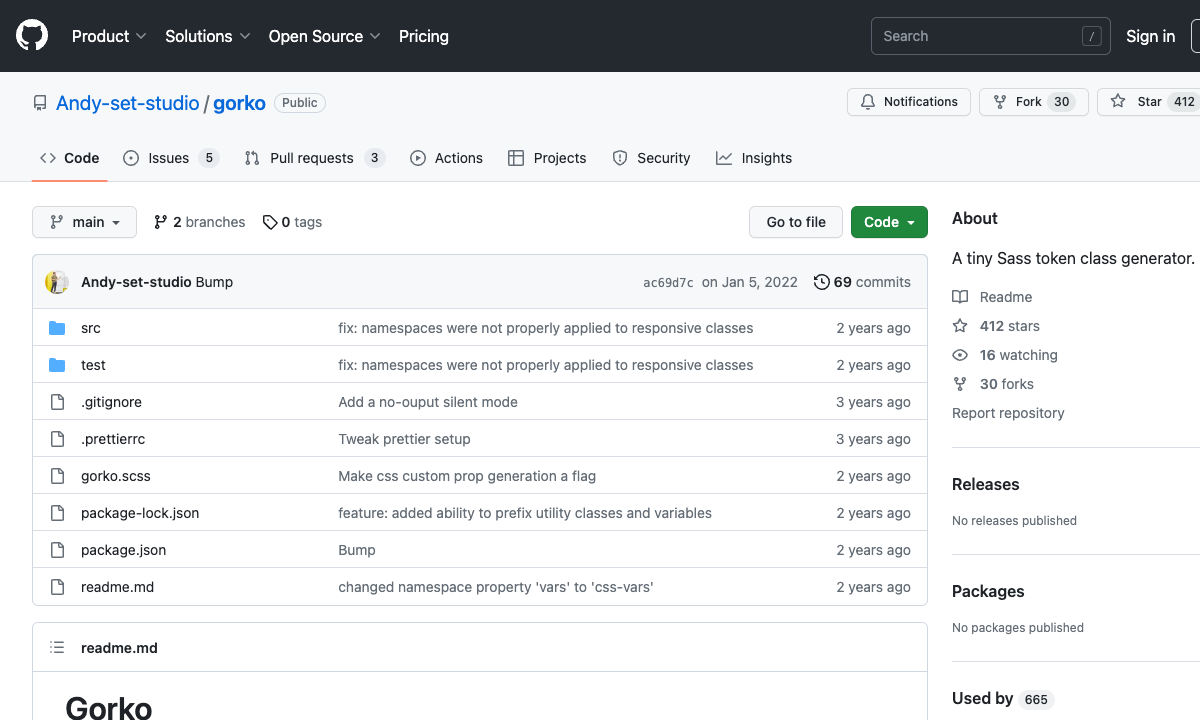Image resolution: width=1200 pixels, height=720 pixels.
Task: Click the readme.md table of contents icon
Action: (57, 648)
